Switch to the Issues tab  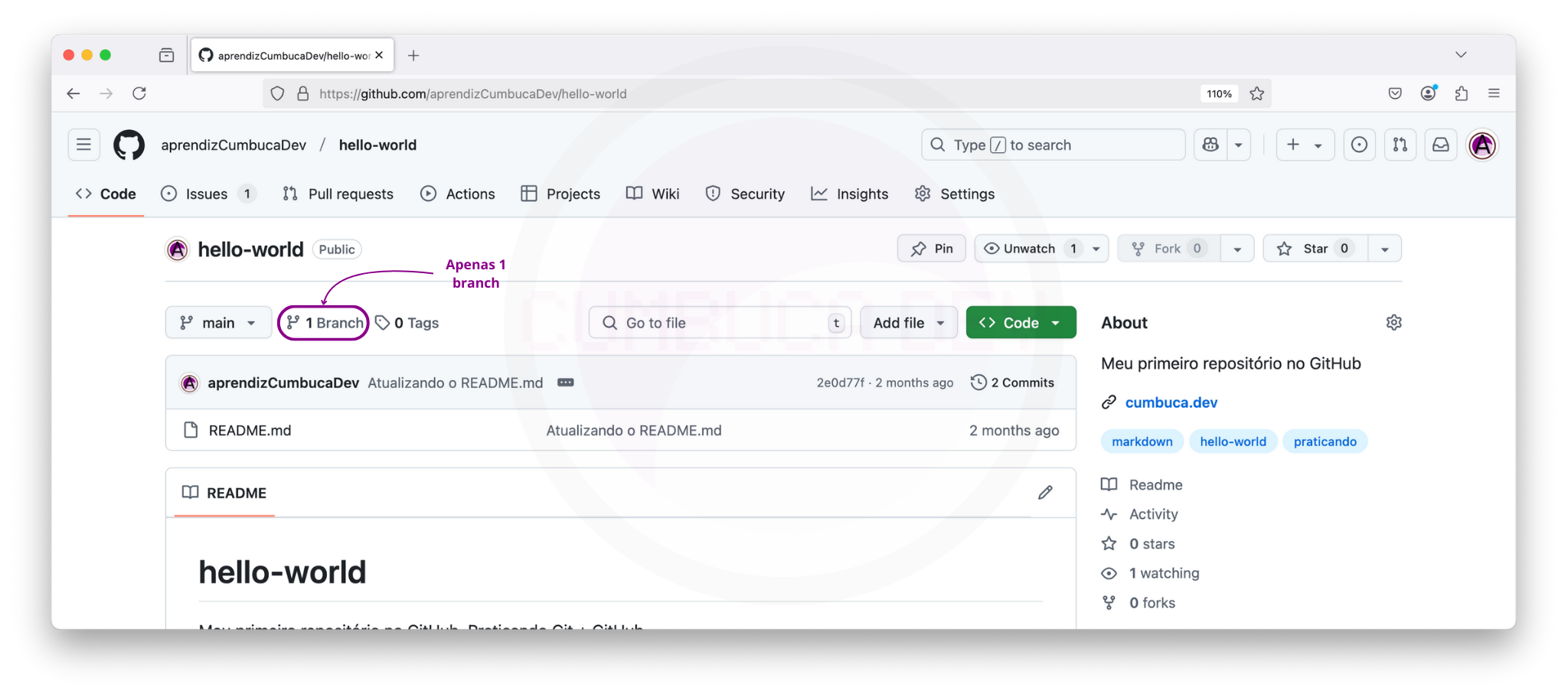[x=207, y=194]
